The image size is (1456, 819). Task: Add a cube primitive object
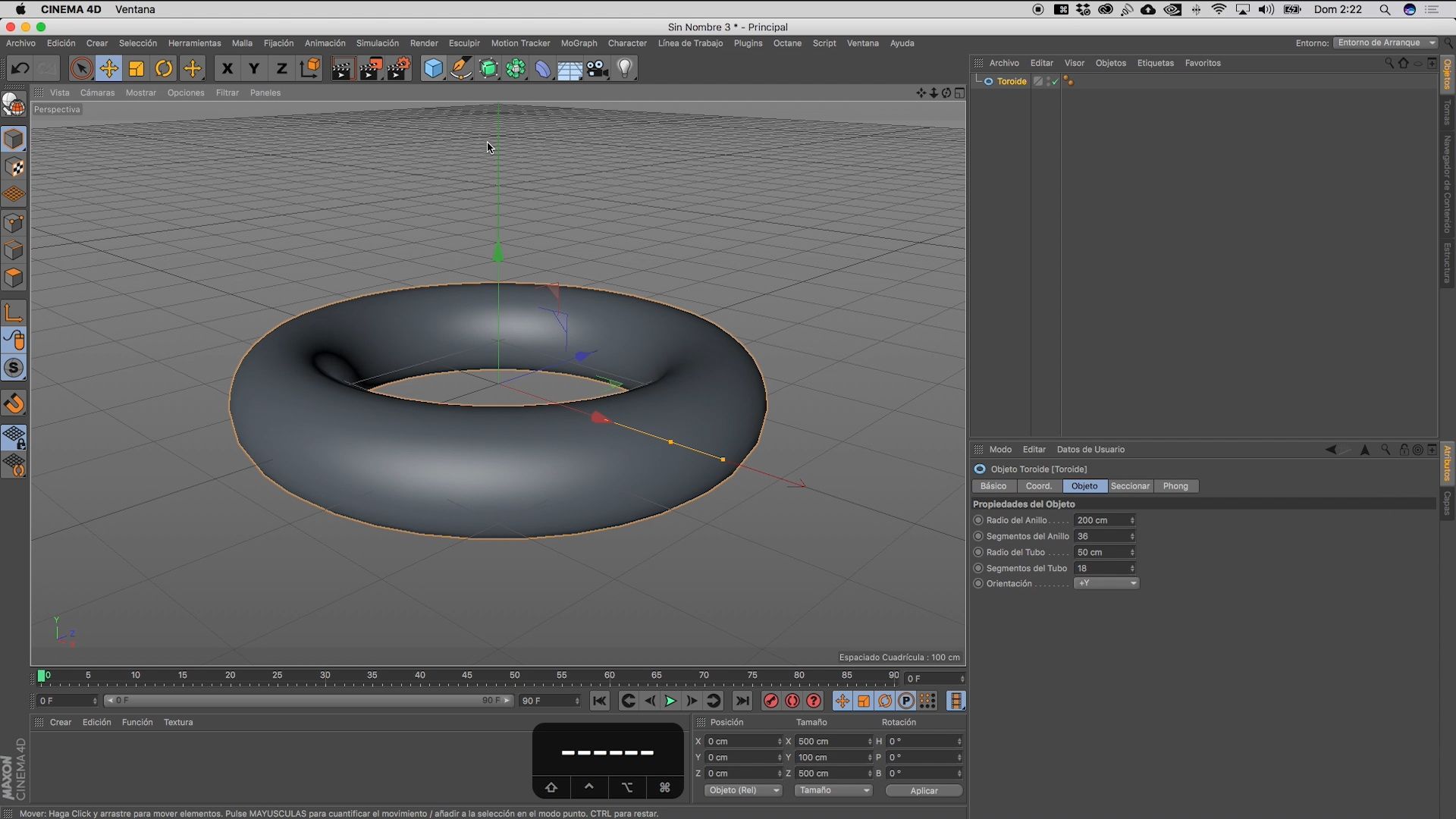pos(433,68)
